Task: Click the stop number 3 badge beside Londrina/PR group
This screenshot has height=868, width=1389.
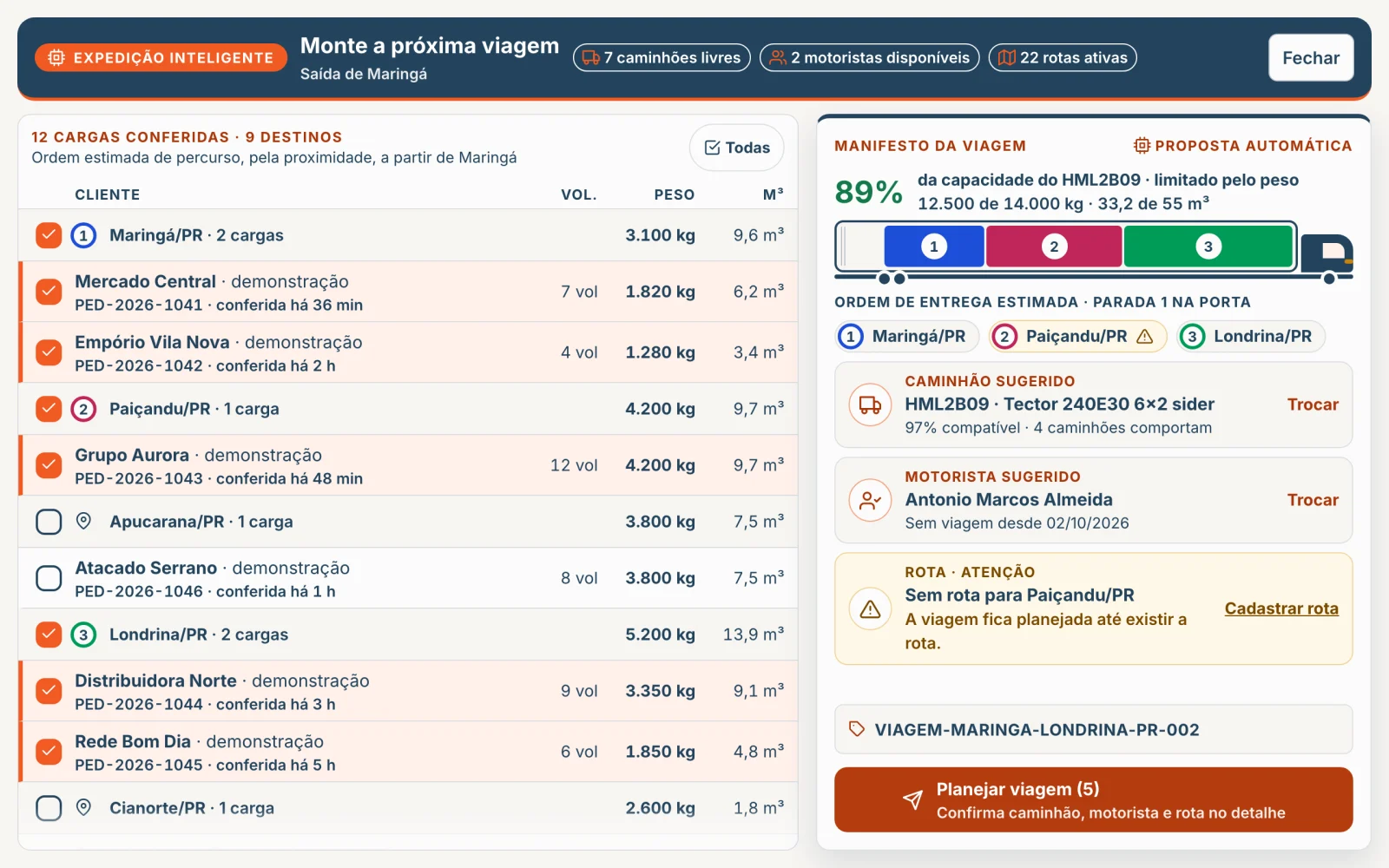Action: 83,635
